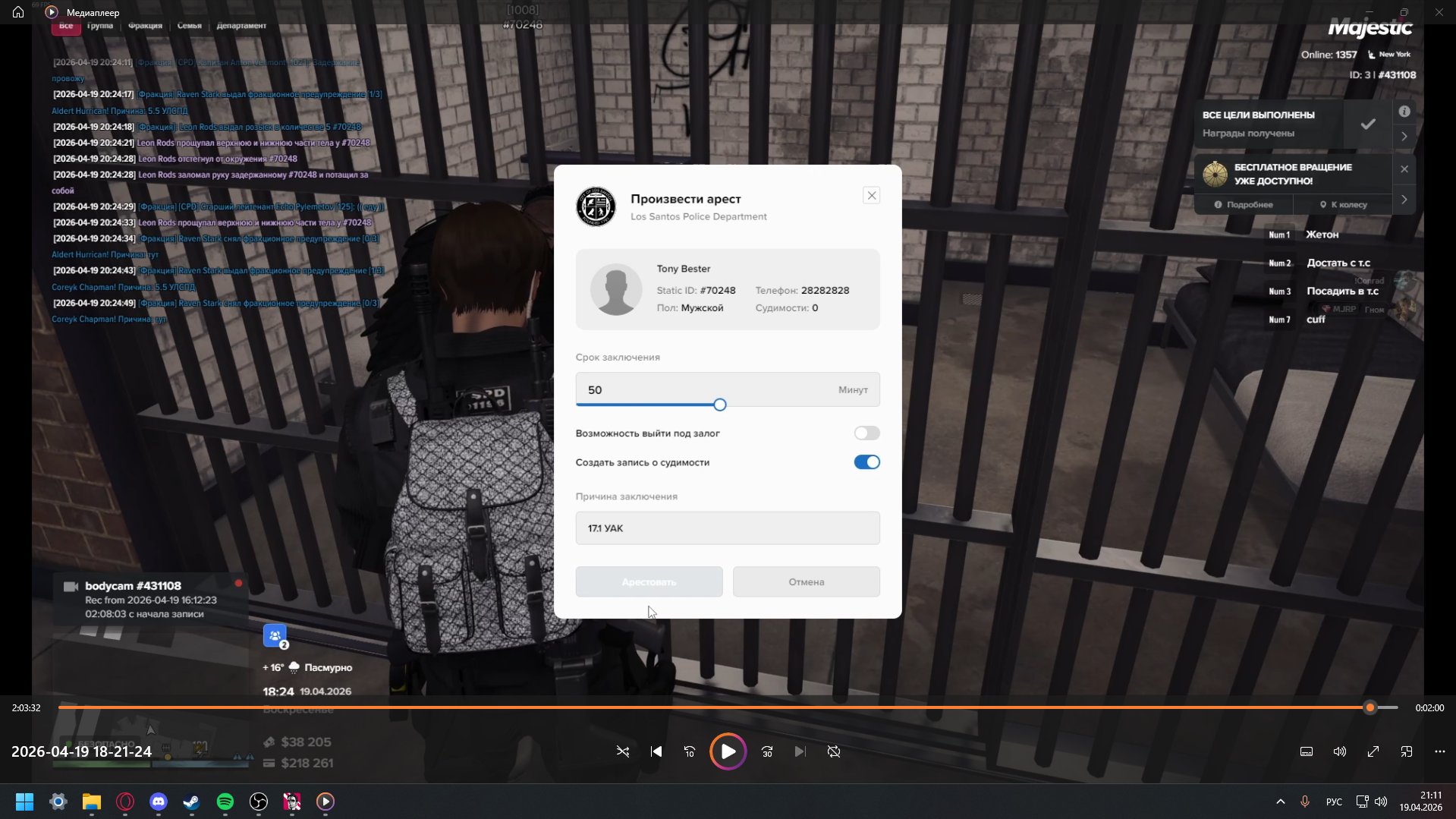
Task: Toggle repeat mode
Action: (x=834, y=751)
